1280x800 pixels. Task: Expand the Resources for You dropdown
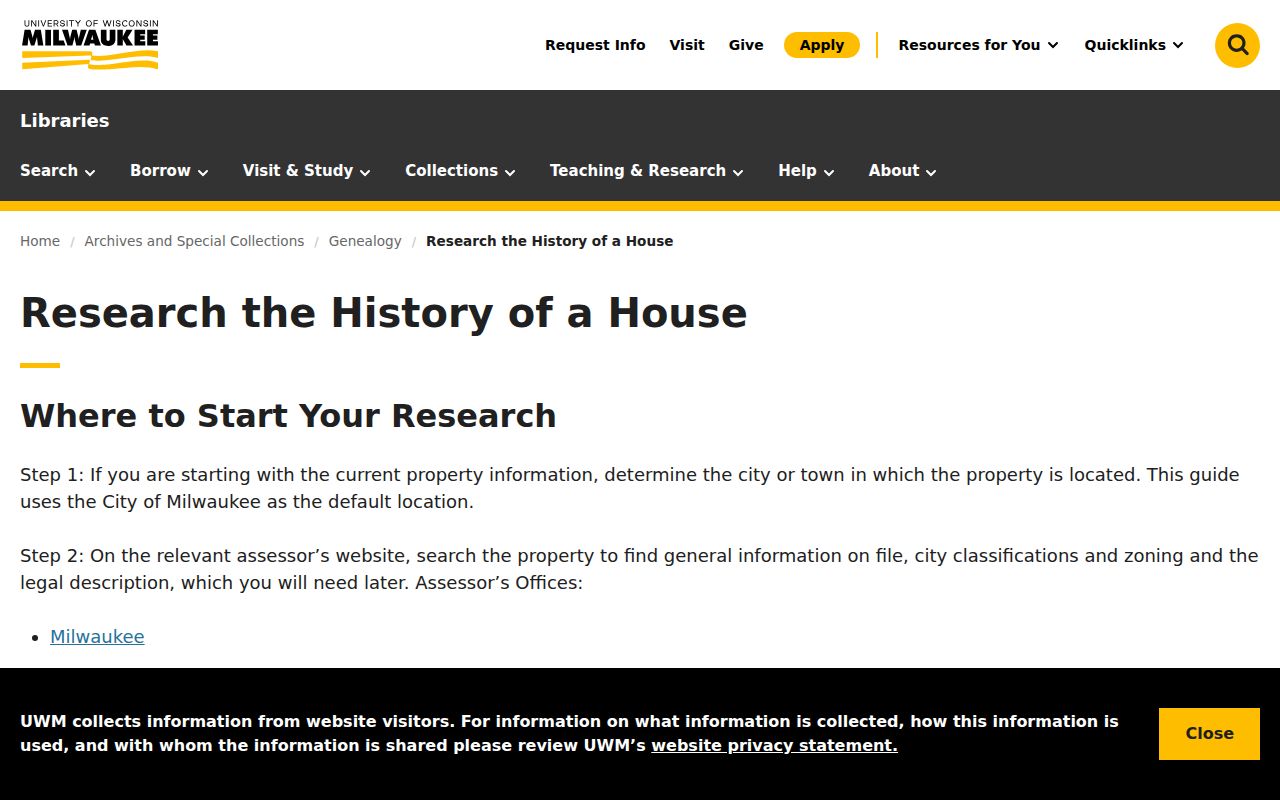[x=978, y=45]
